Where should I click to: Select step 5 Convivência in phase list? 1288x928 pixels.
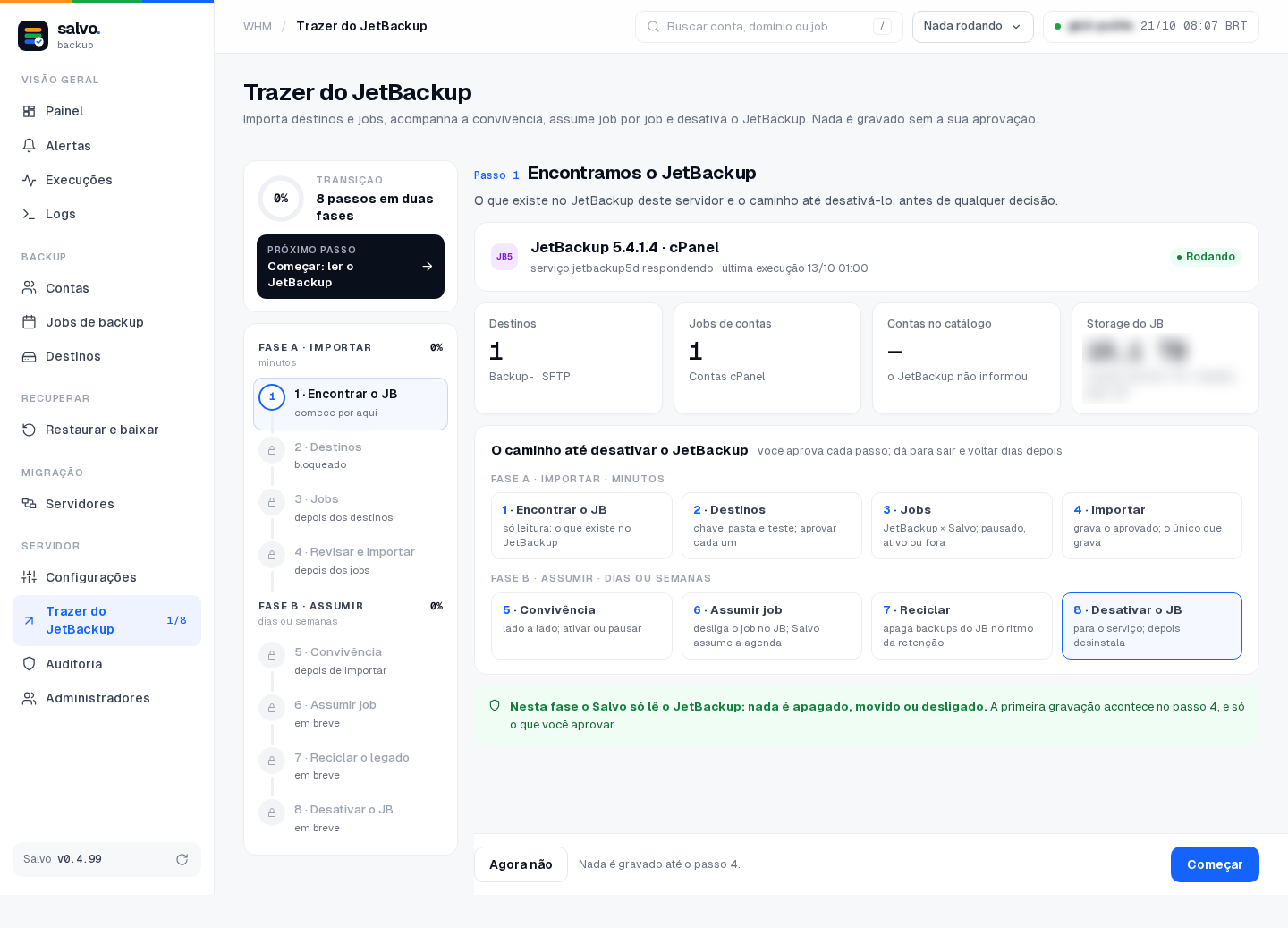[351, 660]
